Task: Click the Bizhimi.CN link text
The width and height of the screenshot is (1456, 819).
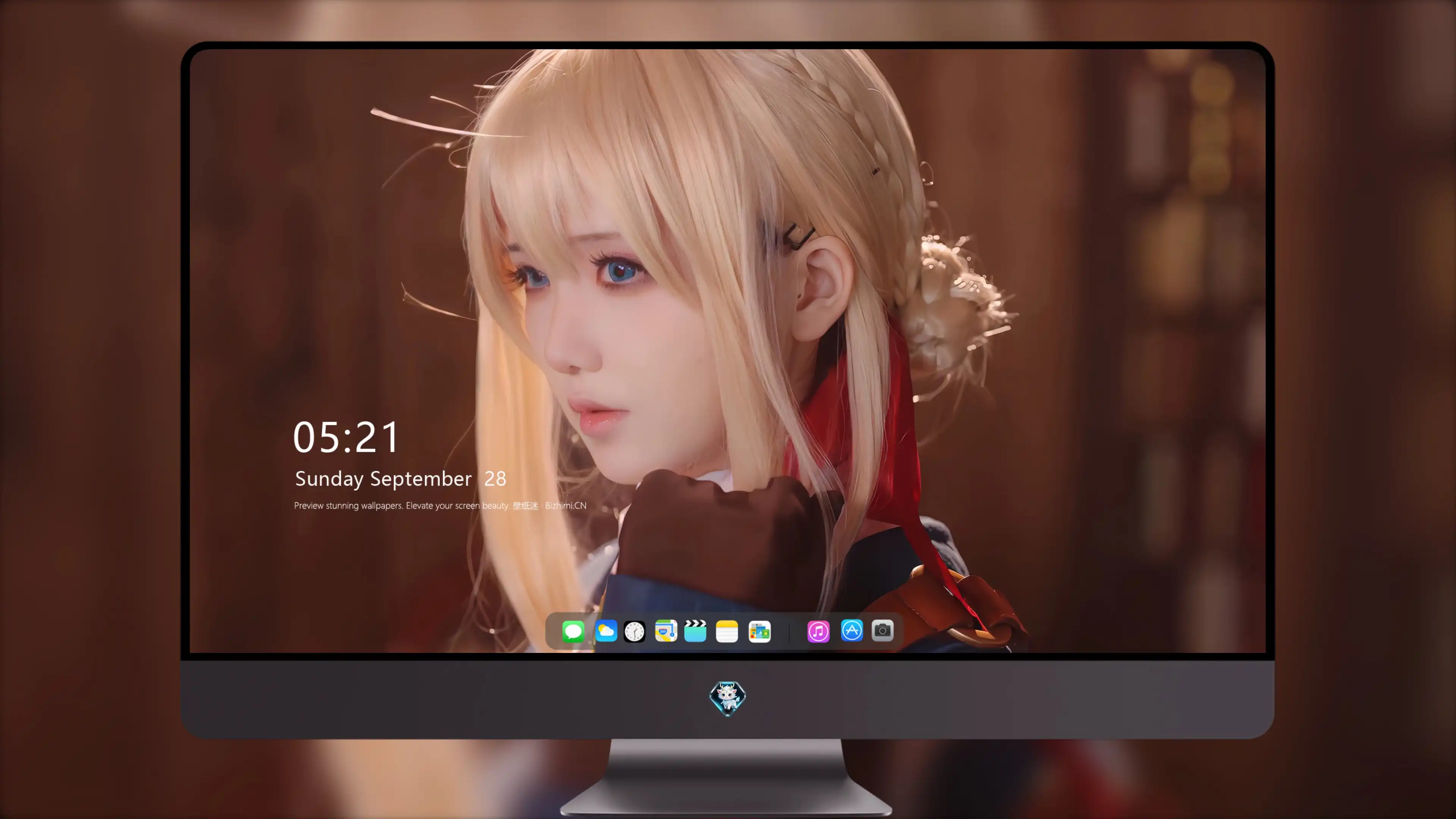Action: click(x=565, y=505)
